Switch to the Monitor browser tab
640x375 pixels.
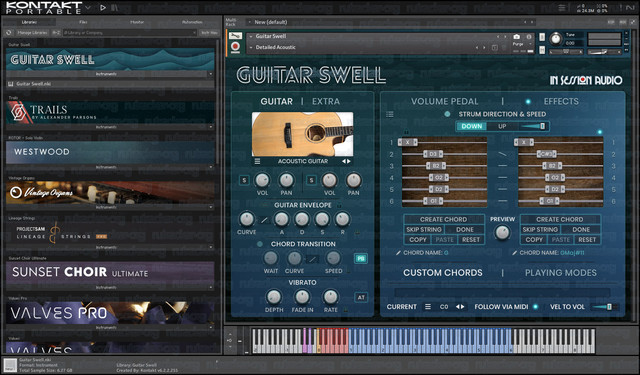point(137,22)
